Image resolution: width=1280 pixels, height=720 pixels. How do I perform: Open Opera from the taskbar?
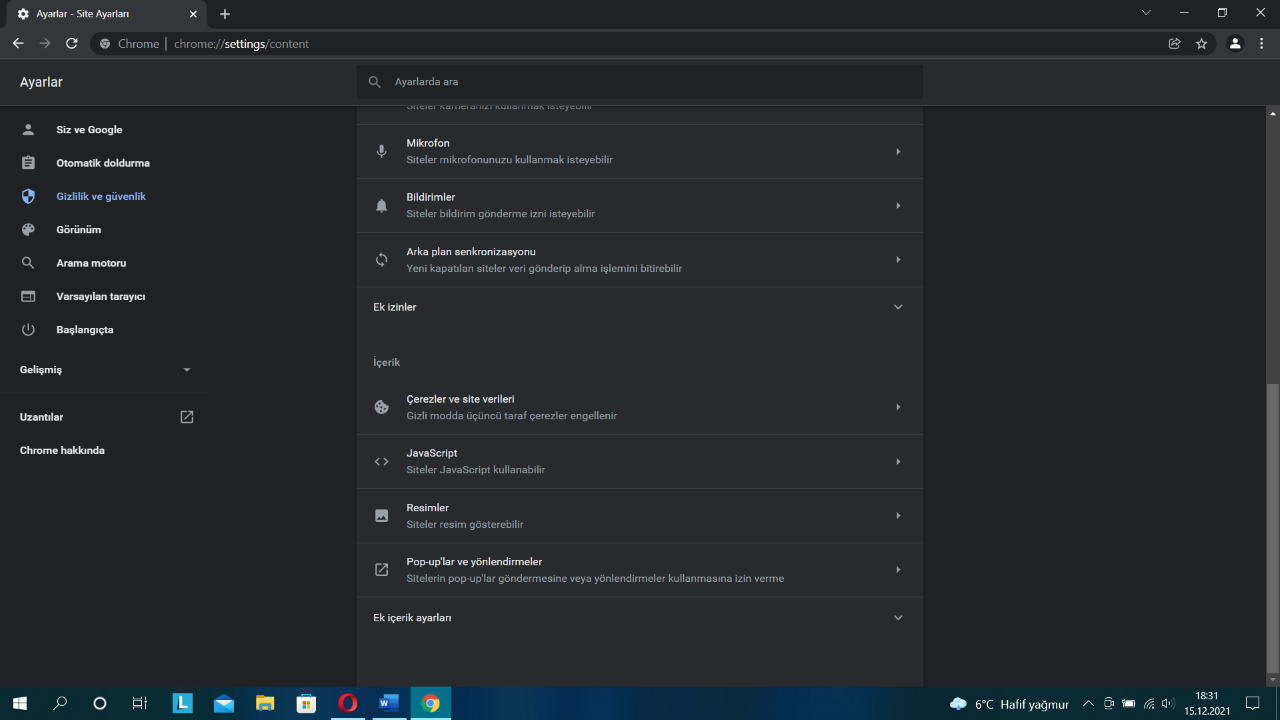pos(348,703)
